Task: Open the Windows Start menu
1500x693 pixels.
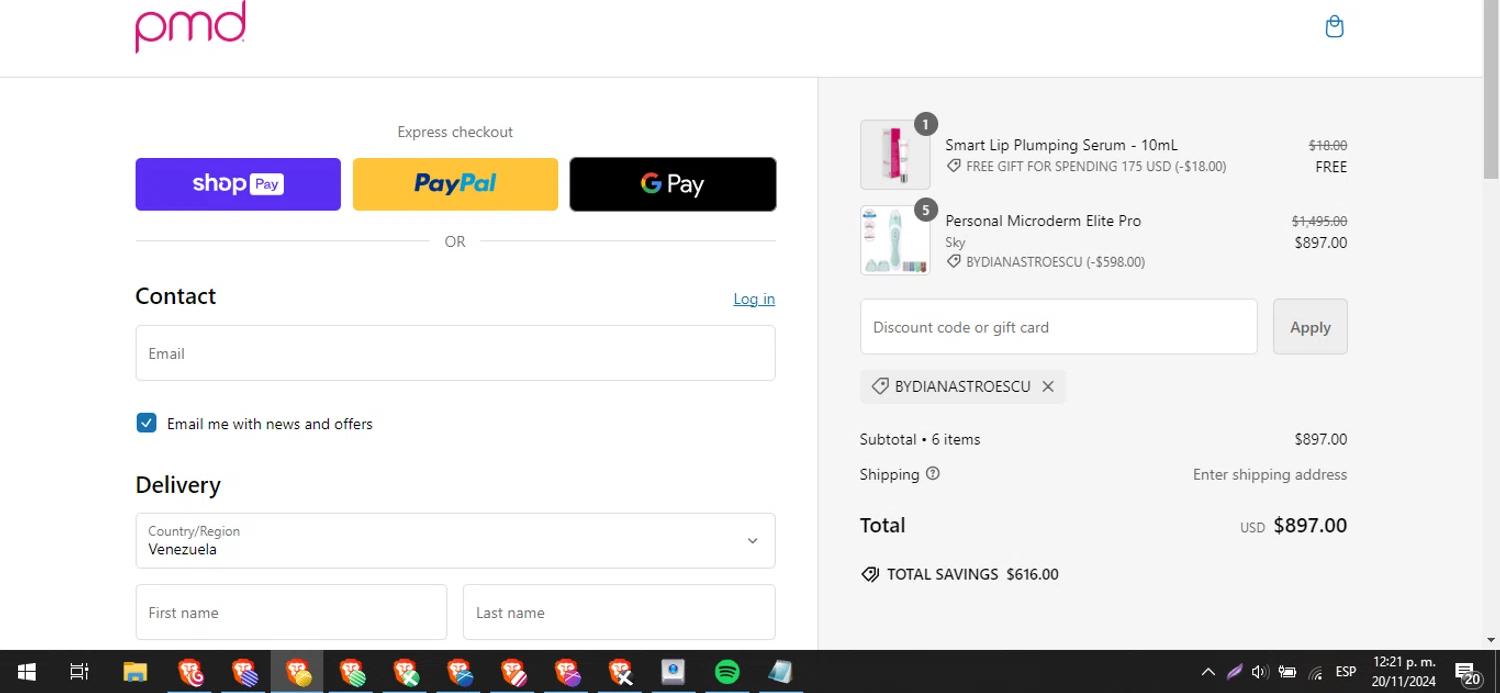Action: [27, 672]
